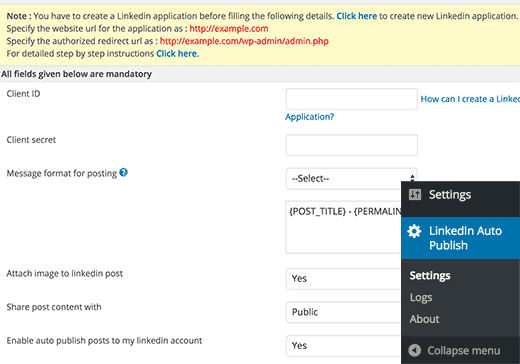
Task: Click the 'How can I create a Linkedin' link
Action: point(470,99)
